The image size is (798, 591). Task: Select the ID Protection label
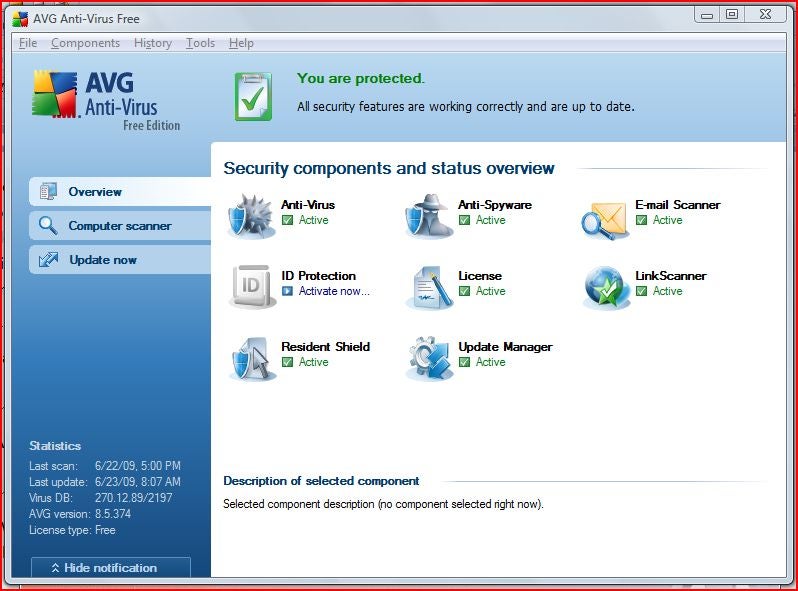pyautogui.click(x=319, y=275)
